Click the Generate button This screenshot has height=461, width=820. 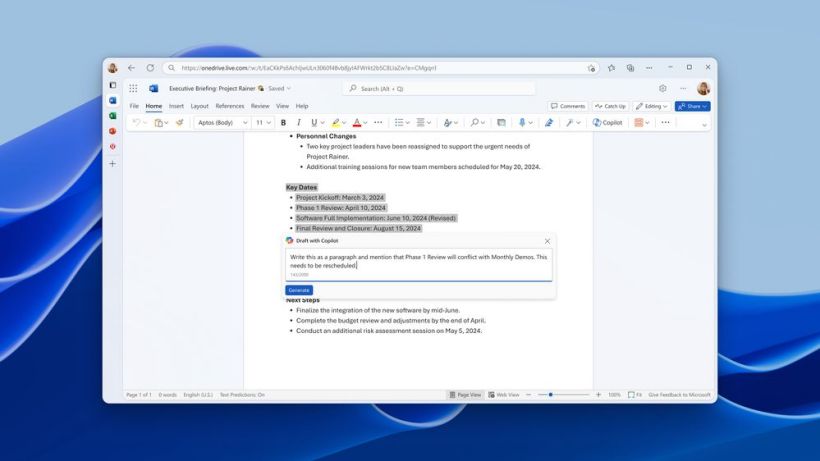pyautogui.click(x=299, y=290)
